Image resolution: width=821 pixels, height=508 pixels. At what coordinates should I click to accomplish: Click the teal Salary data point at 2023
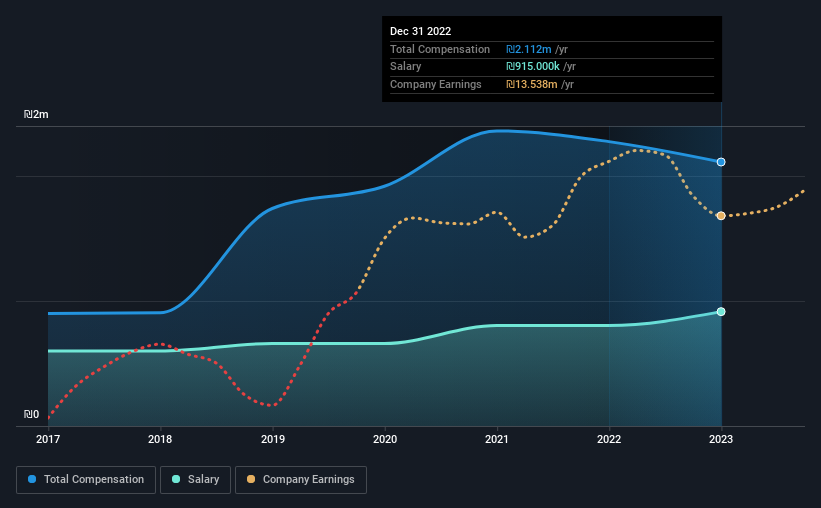(721, 312)
